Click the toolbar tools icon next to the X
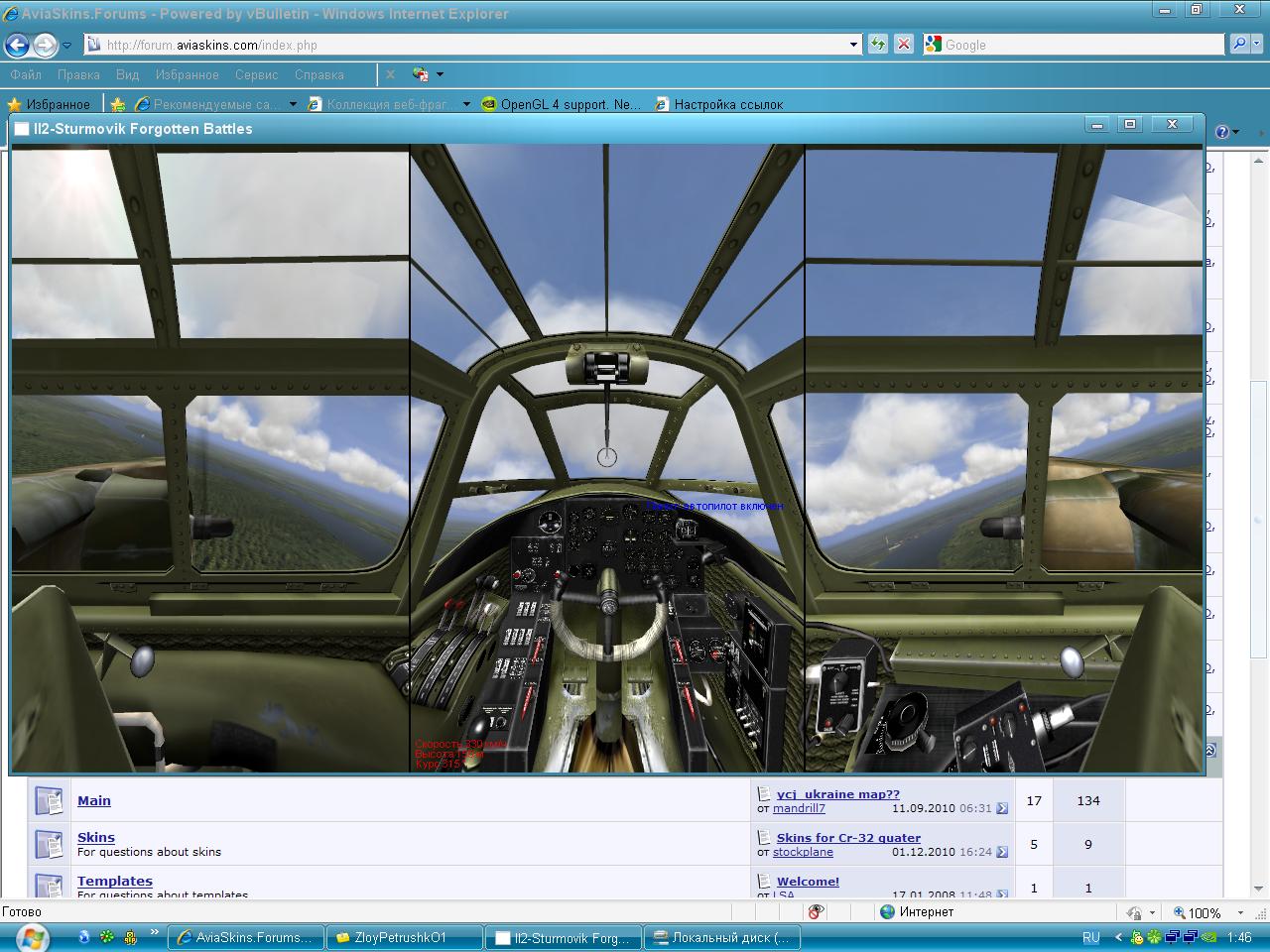The width and height of the screenshot is (1270, 952). 421,74
